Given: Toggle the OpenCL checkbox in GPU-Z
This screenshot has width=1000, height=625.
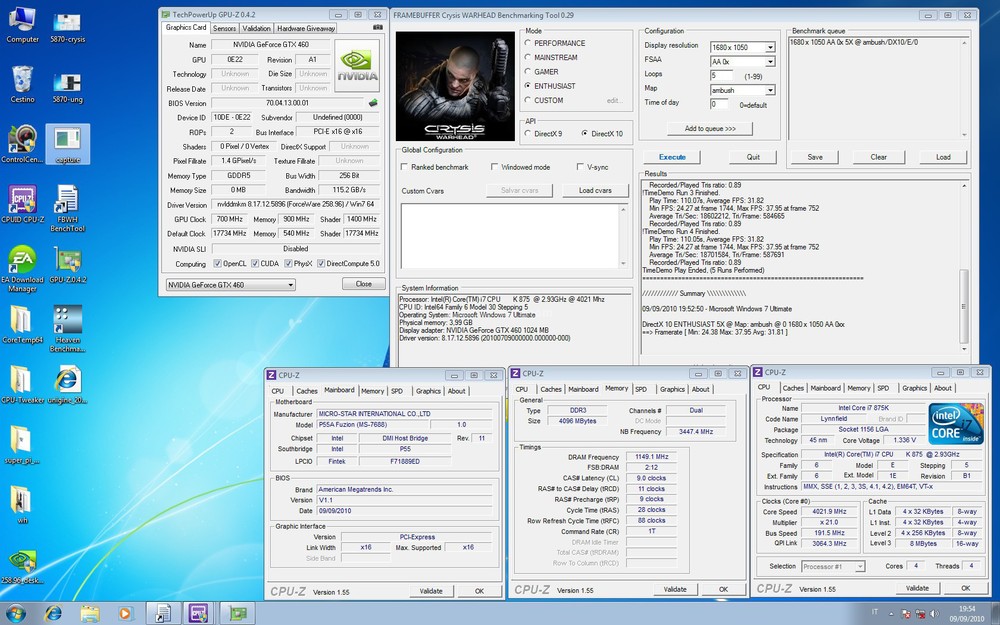Looking at the screenshot, I should click(x=218, y=263).
